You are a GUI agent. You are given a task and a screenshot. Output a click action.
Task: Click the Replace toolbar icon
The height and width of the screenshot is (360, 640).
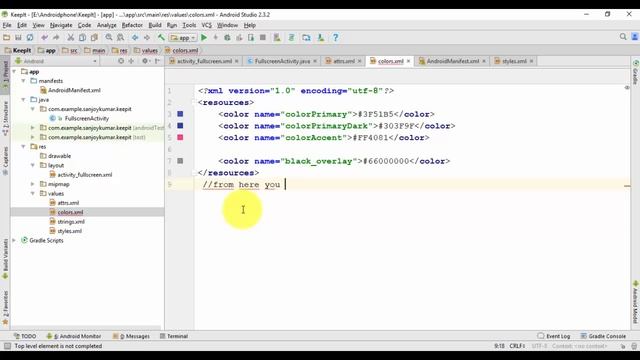pos(120,38)
